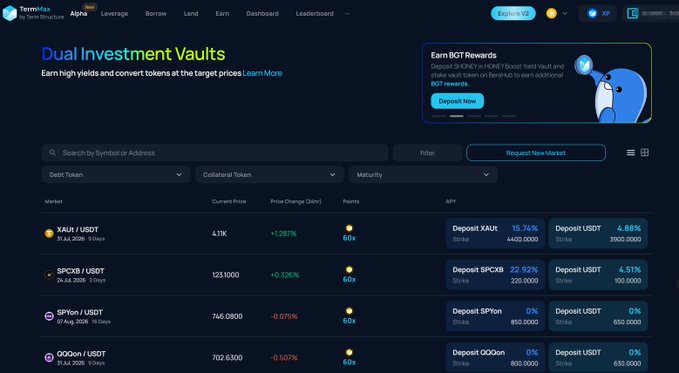
Task: Click Price Change (24hr) column header
Action: 296,201
